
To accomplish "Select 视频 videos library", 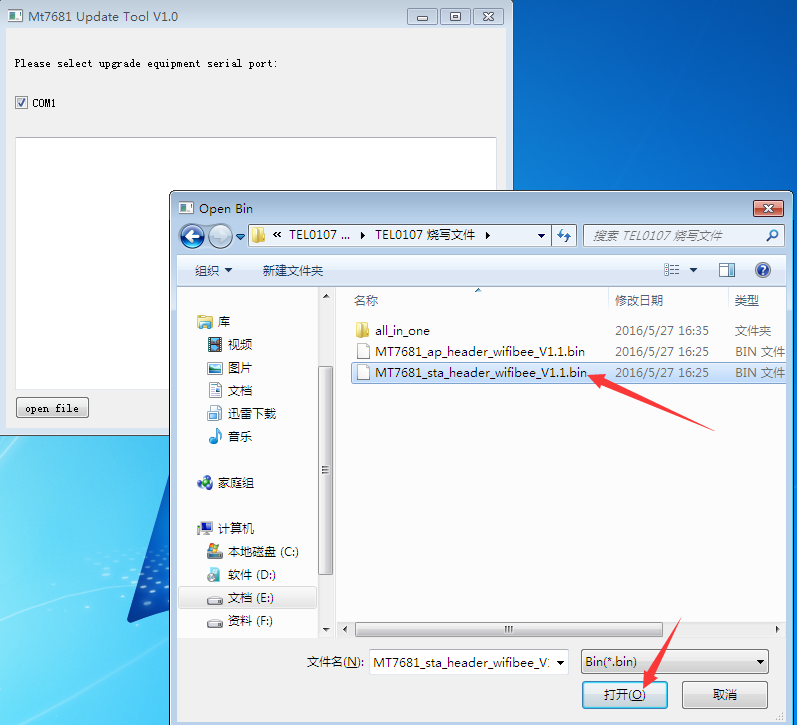I will (230, 345).
